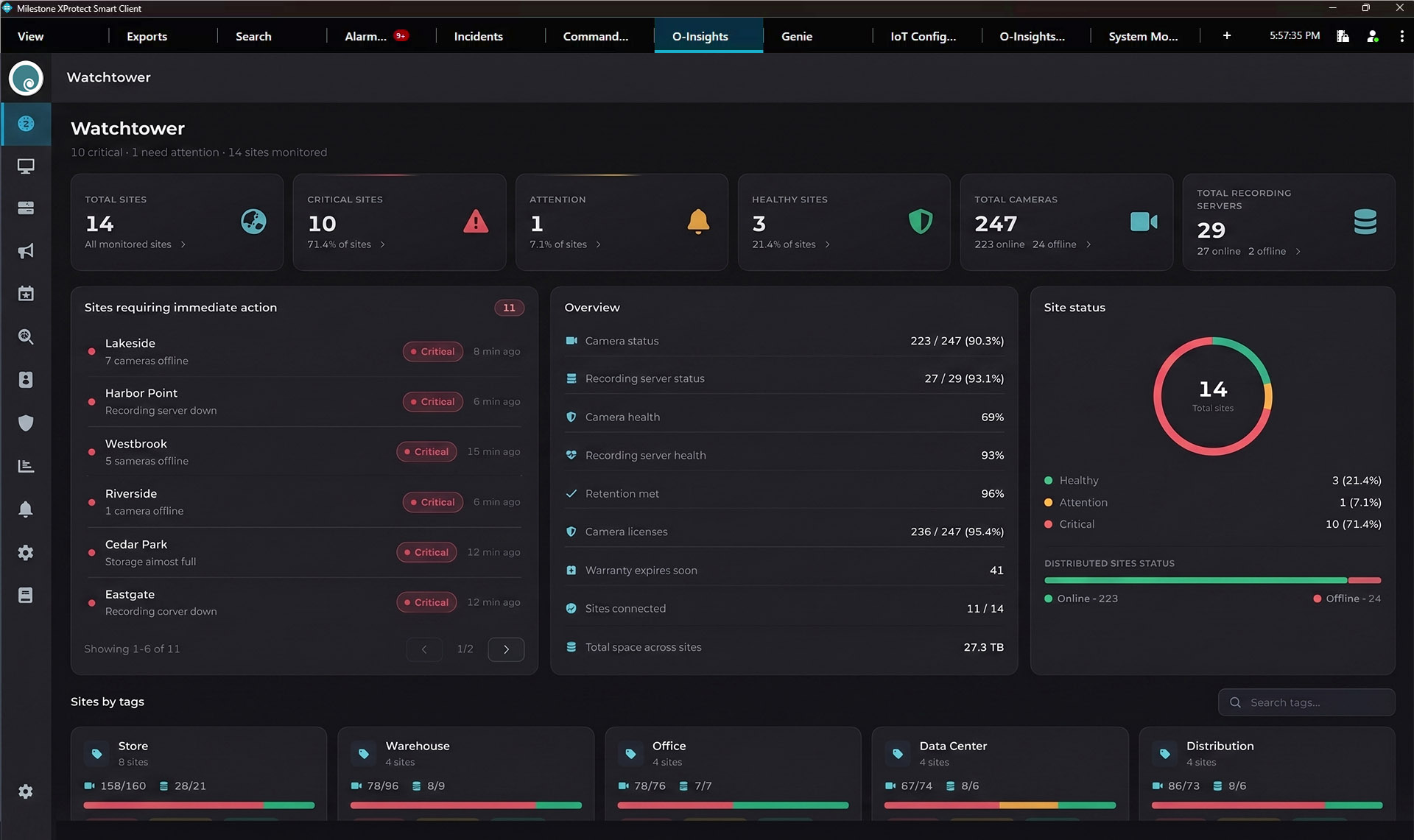Open the evidence lock document icon in top bar

pos(1343,36)
